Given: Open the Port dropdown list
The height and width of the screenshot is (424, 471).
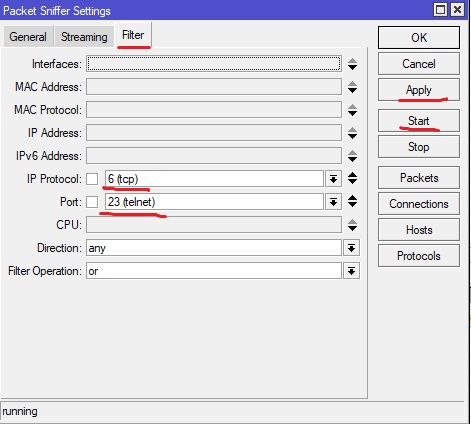Looking at the screenshot, I should (333, 202).
